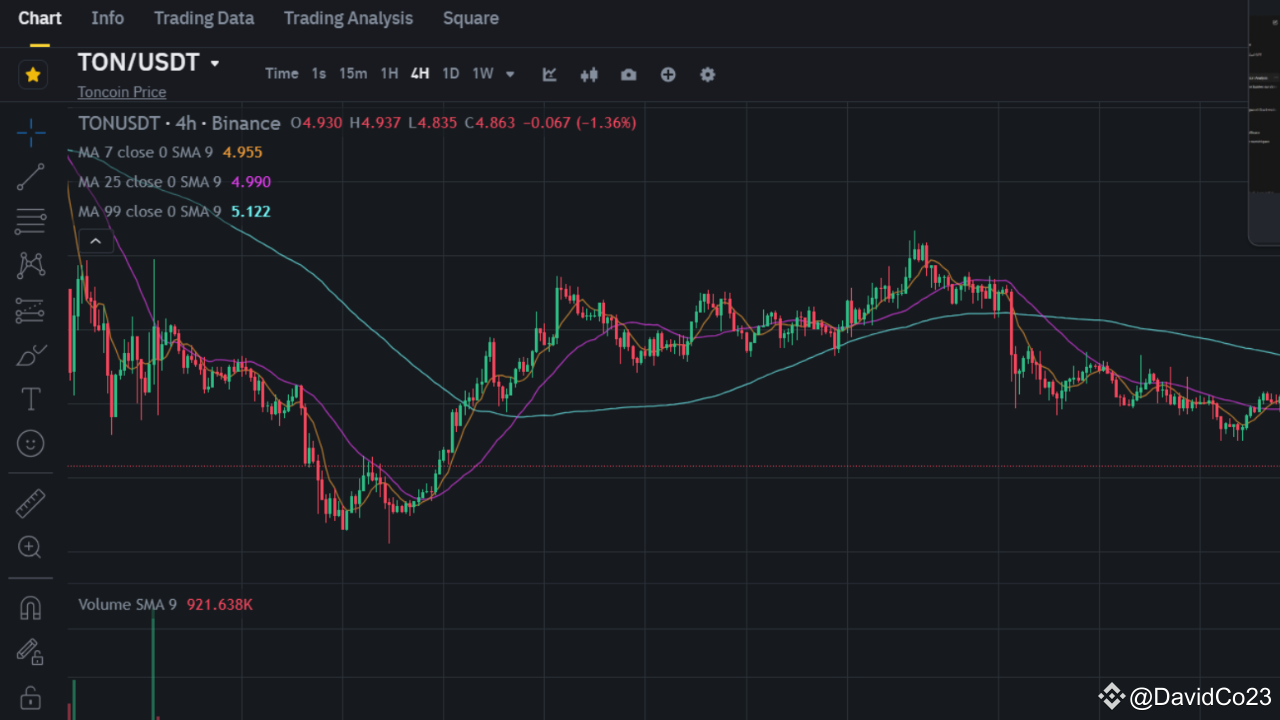Select the 1H timeframe
Viewport: 1280px width, 720px height.
pyautogui.click(x=389, y=73)
